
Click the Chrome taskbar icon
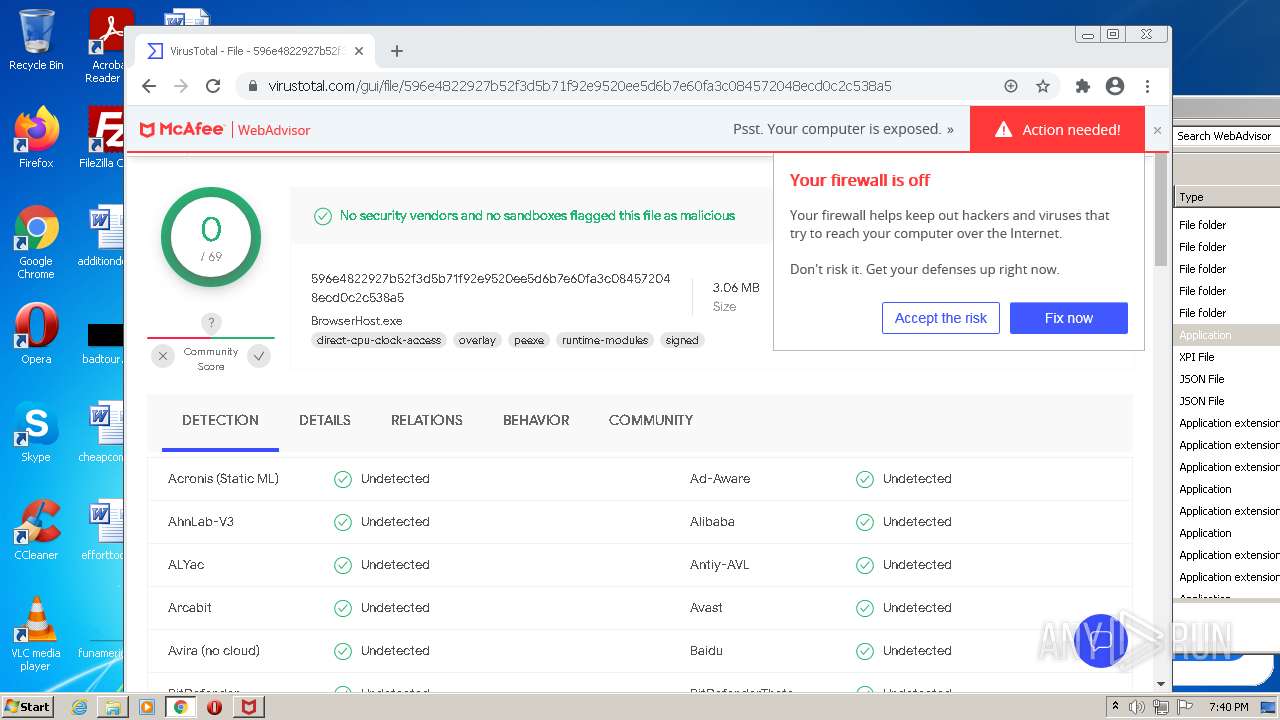[x=180, y=707]
